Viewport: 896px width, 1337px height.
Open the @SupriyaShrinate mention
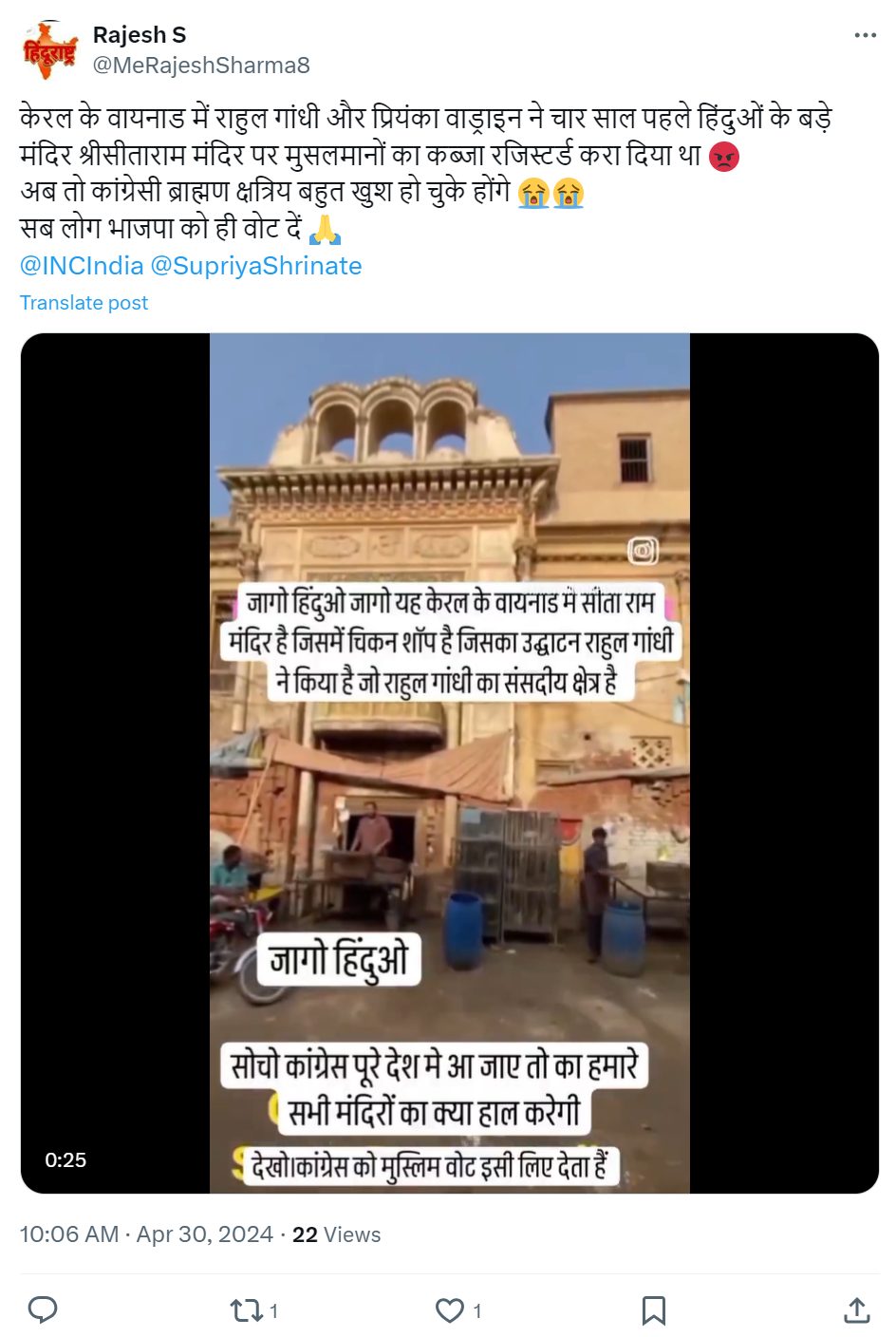coord(256,266)
